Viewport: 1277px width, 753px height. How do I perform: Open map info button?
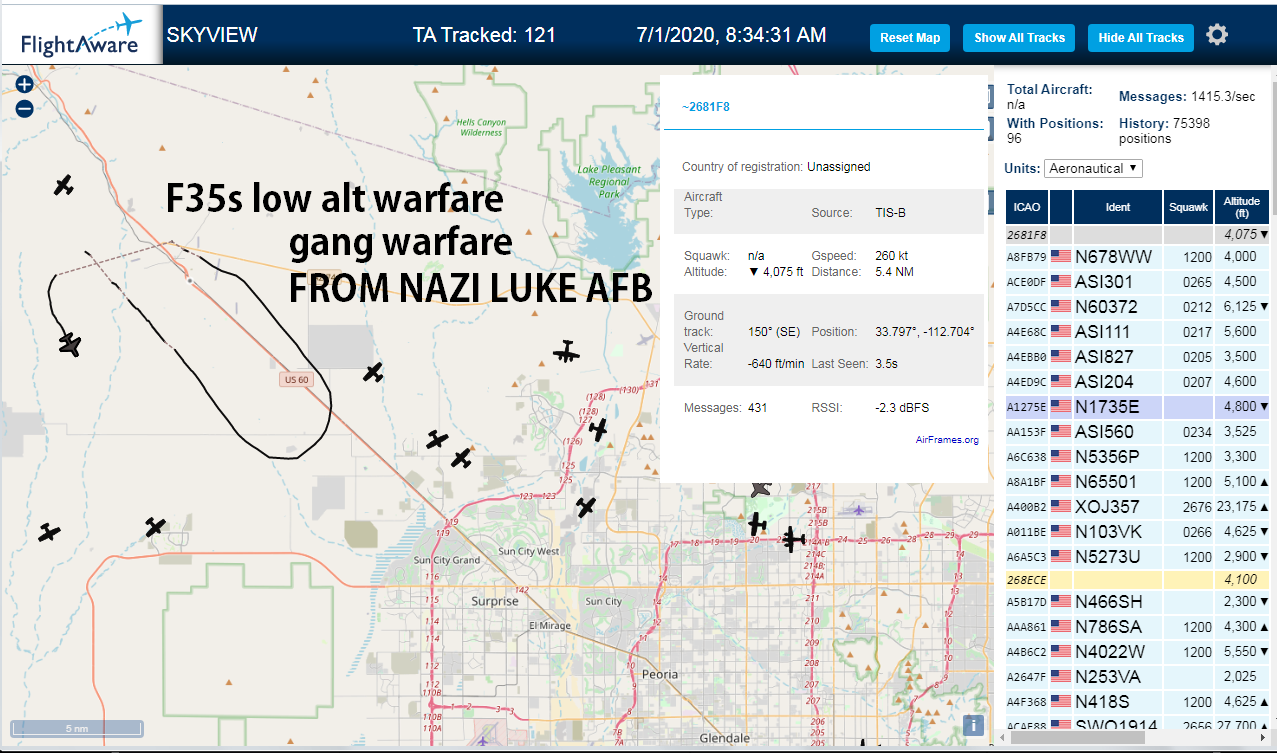coord(975,725)
